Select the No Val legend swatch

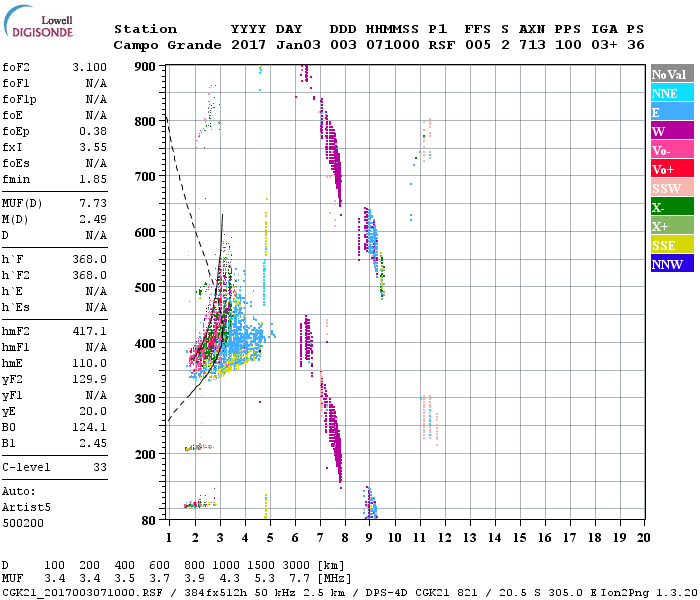672,74
